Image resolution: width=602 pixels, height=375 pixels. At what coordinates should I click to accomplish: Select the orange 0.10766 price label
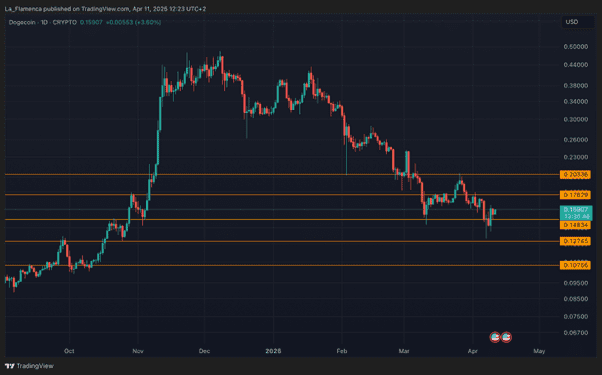click(x=575, y=265)
